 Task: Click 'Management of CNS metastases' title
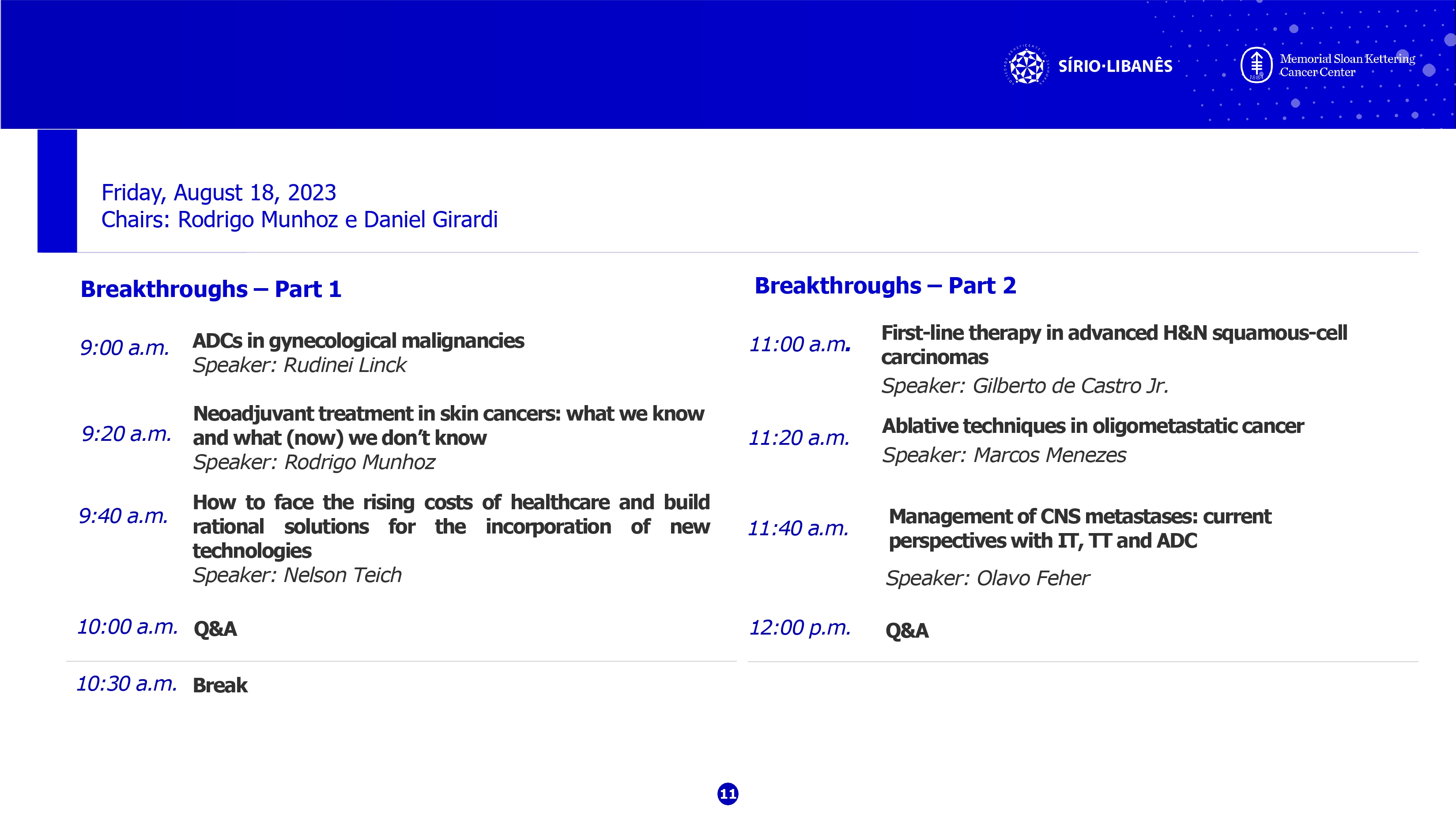click(x=1079, y=528)
